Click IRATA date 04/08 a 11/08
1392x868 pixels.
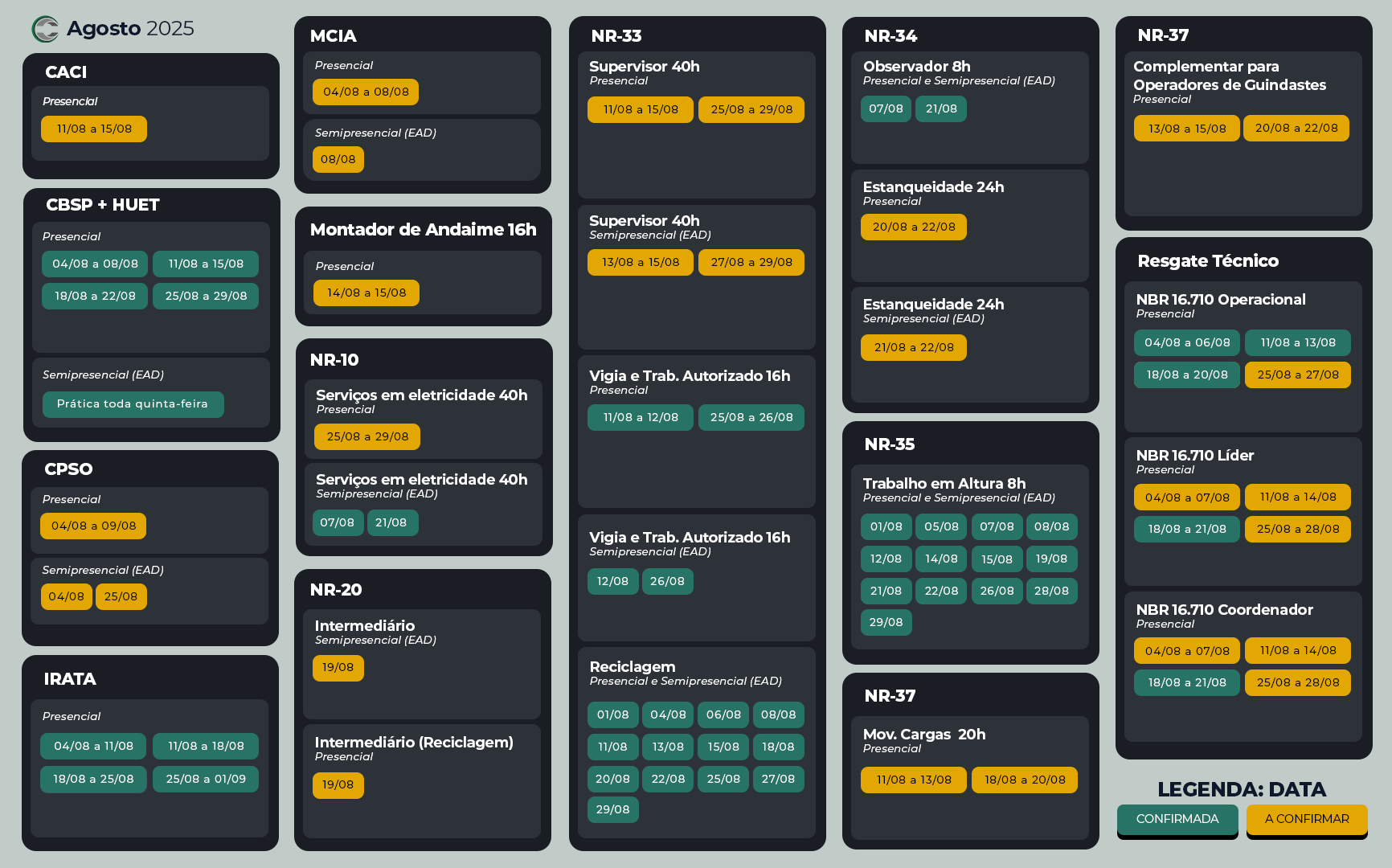tap(93, 746)
